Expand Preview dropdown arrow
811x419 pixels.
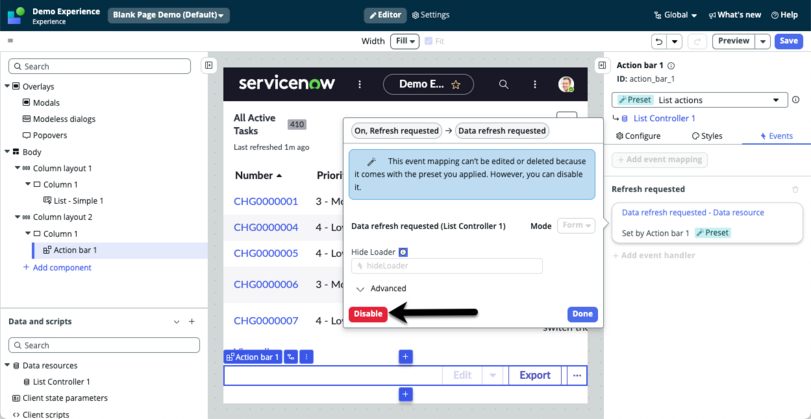tap(763, 41)
